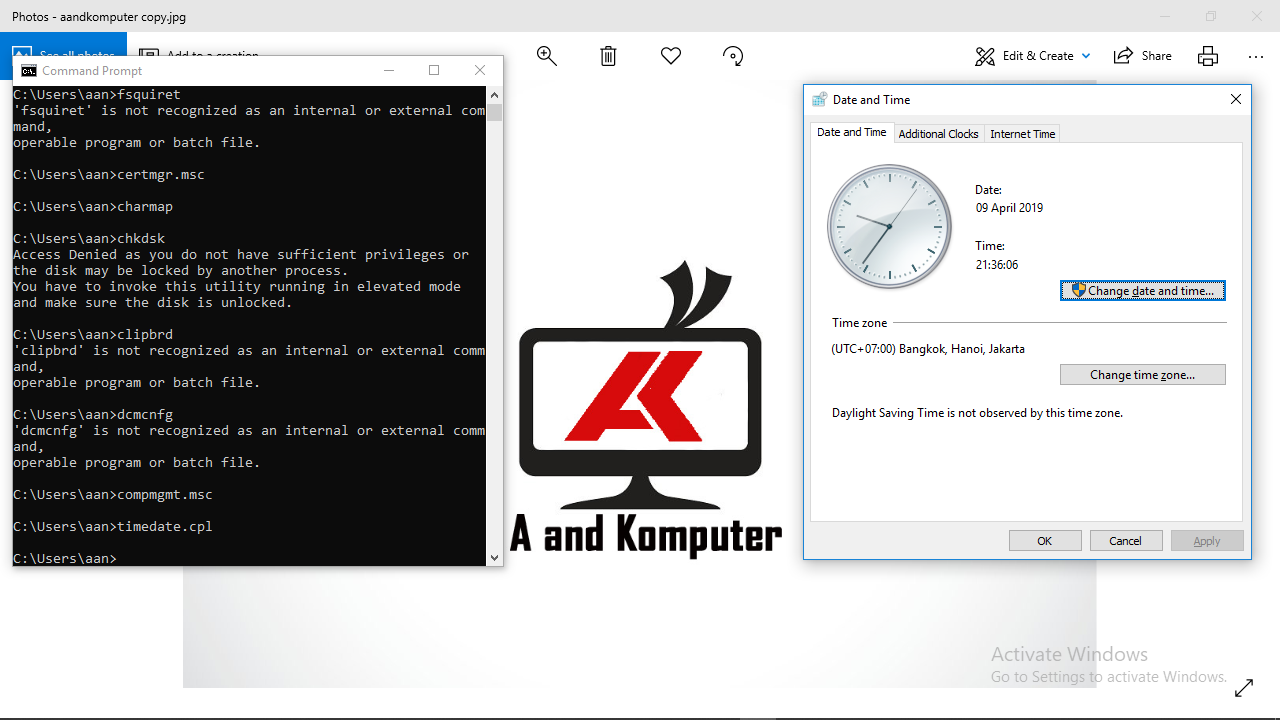Enter full screen with the diagonal arrows icon

(x=1244, y=688)
